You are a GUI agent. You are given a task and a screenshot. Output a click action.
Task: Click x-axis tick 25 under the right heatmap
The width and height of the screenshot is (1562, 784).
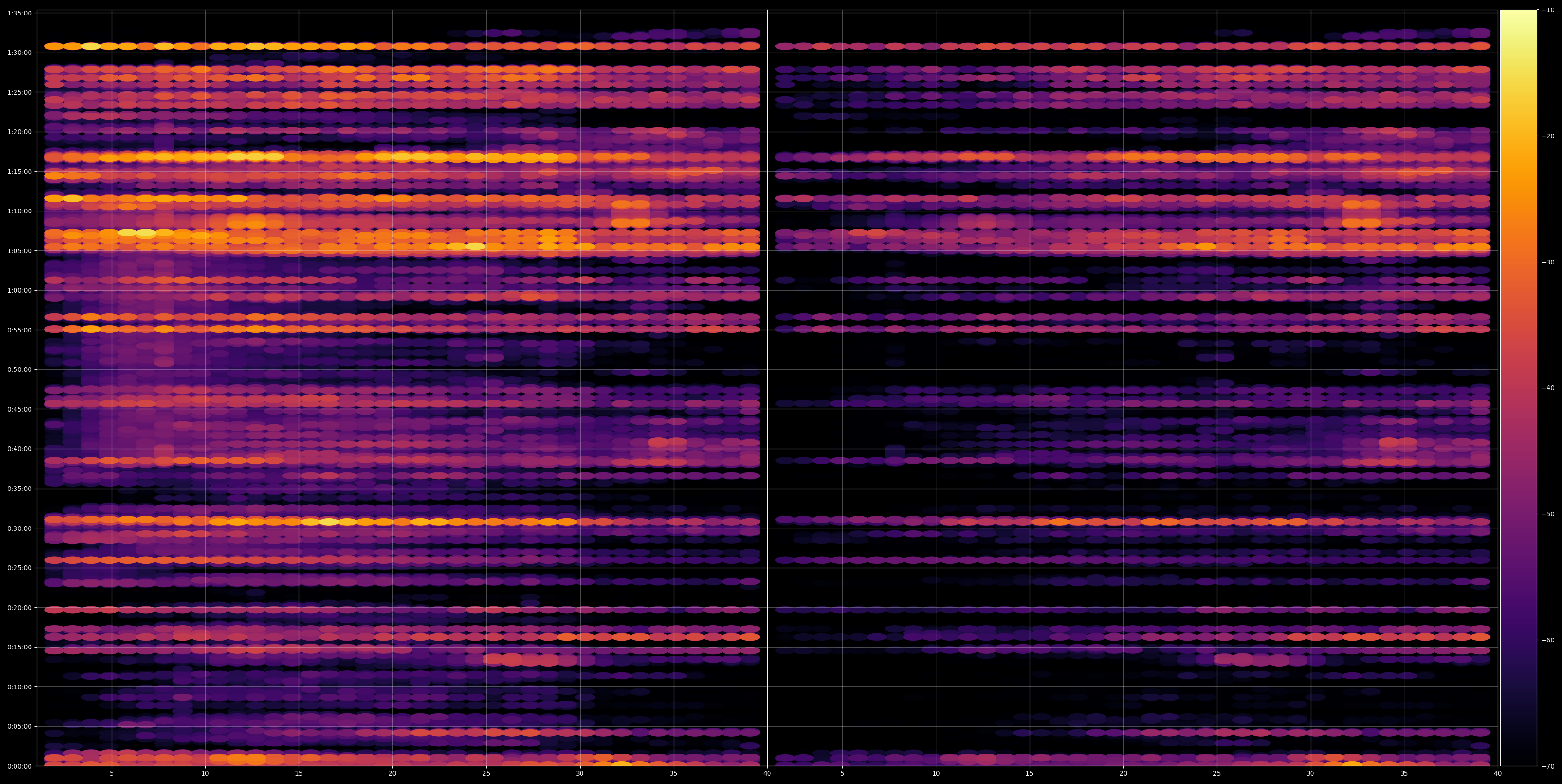tap(1217, 774)
